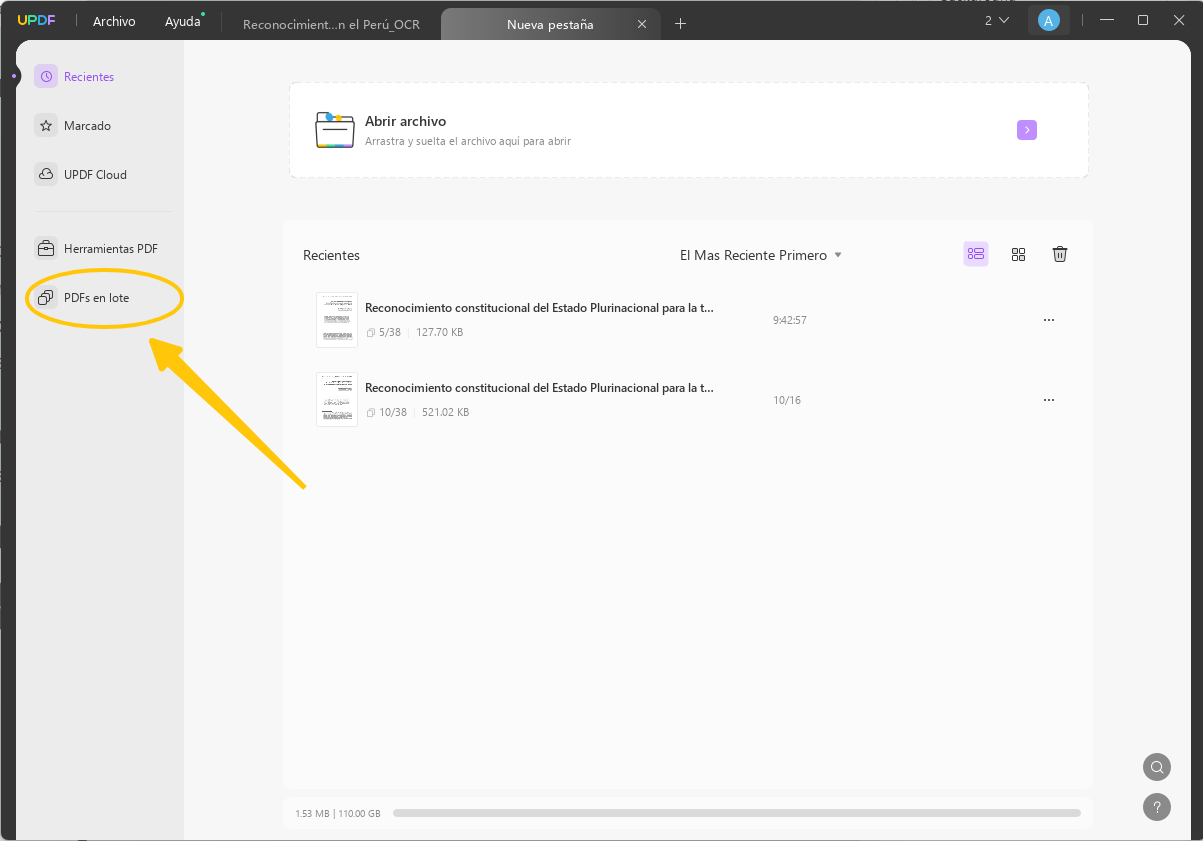Add a new tab with plus button
1203x841 pixels.
pos(680,23)
